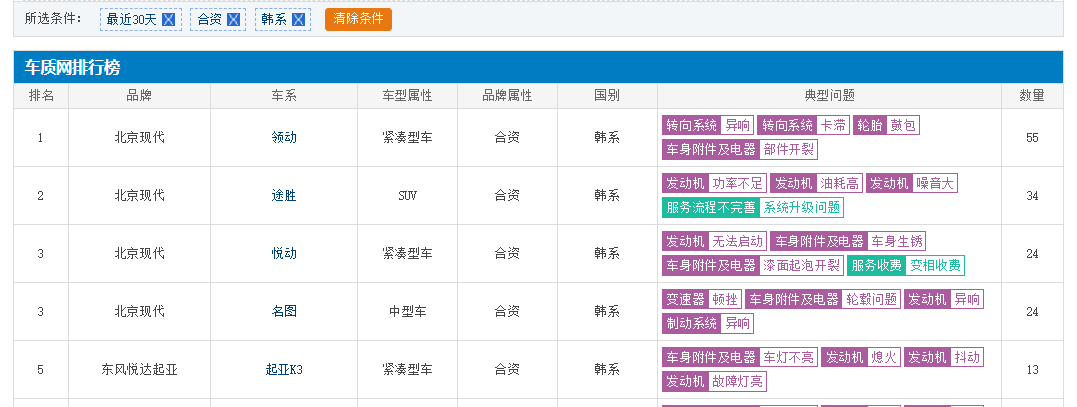The height and width of the screenshot is (407, 1077).
Task: Click the 典型问题 column header
Action: tap(829, 96)
